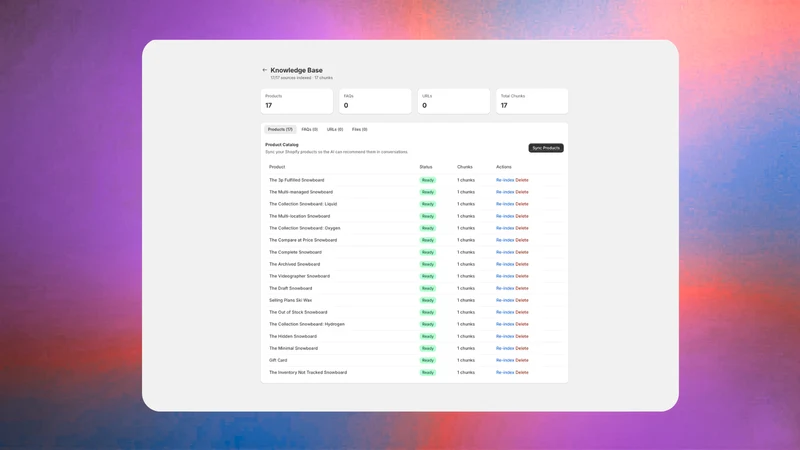Re-index The 3p Fulfilled Snowboard
This screenshot has height=450, width=800.
(x=505, y=180)
